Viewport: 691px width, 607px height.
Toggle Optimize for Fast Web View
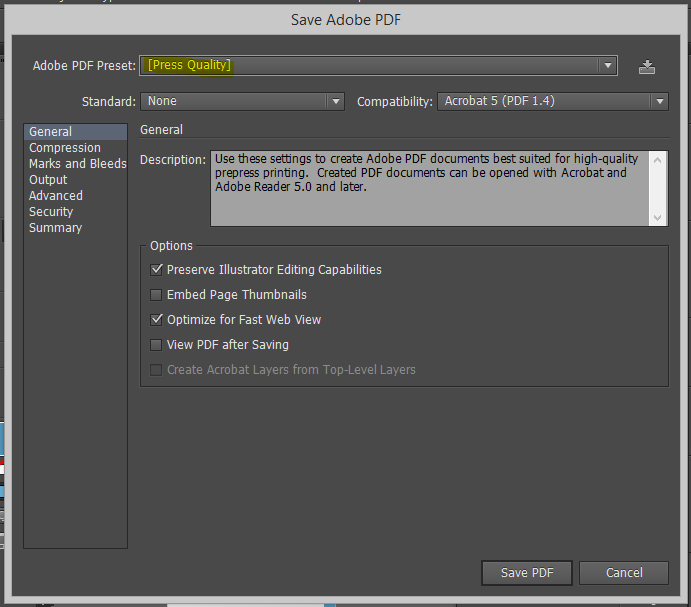point(156,320)
